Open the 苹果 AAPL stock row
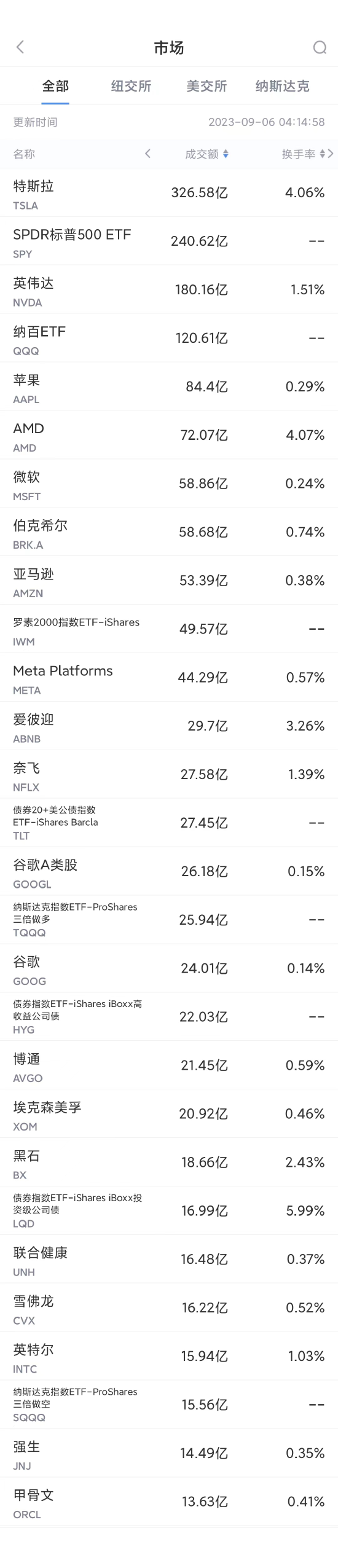The width and height of the screenshot is (338, 1568). coord(169,387)
